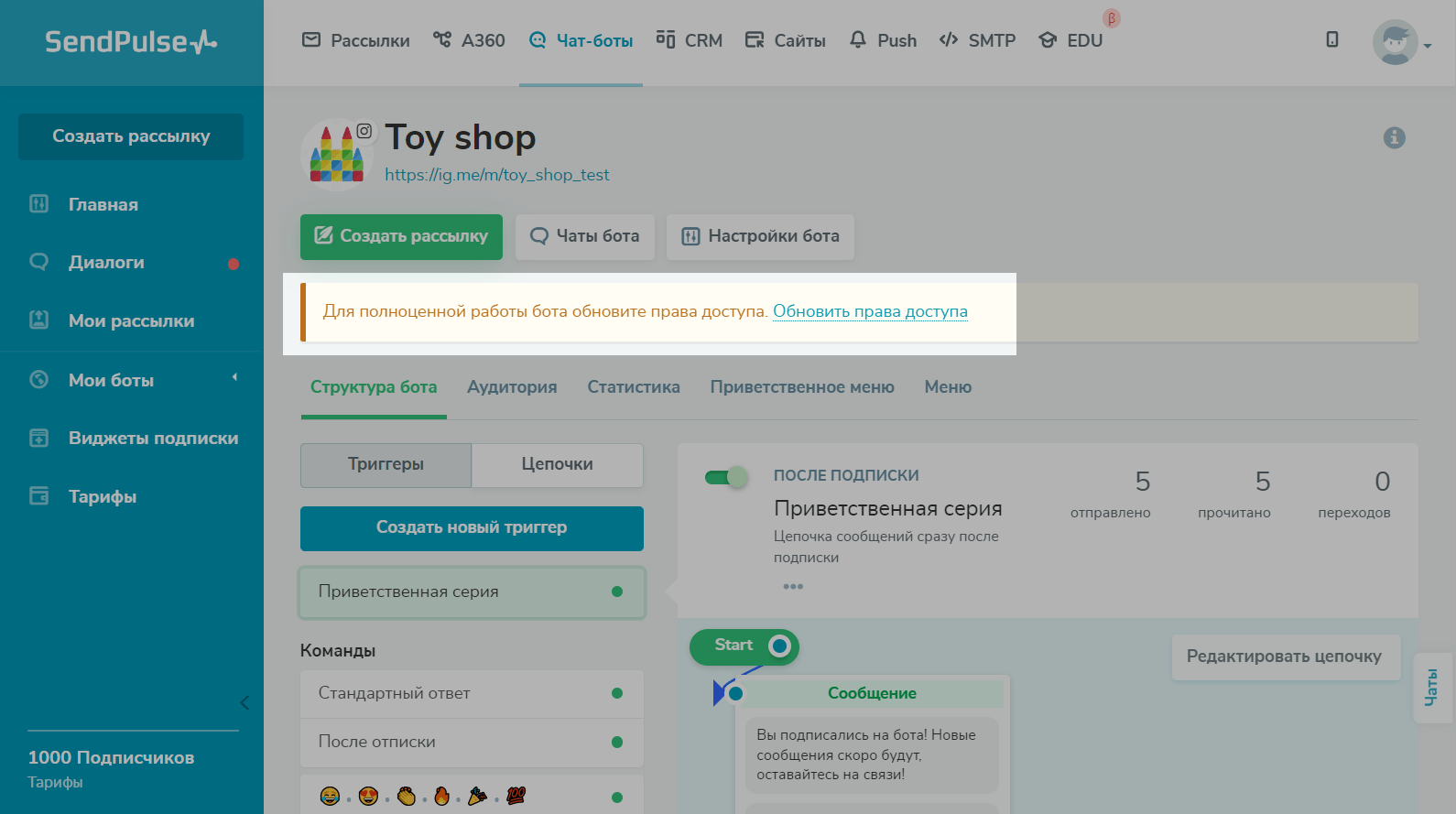Image resolution: width=1456 pixels, height=814 pixels.
Task: Click the info icon next to Toy shop
Action: 1394,137
